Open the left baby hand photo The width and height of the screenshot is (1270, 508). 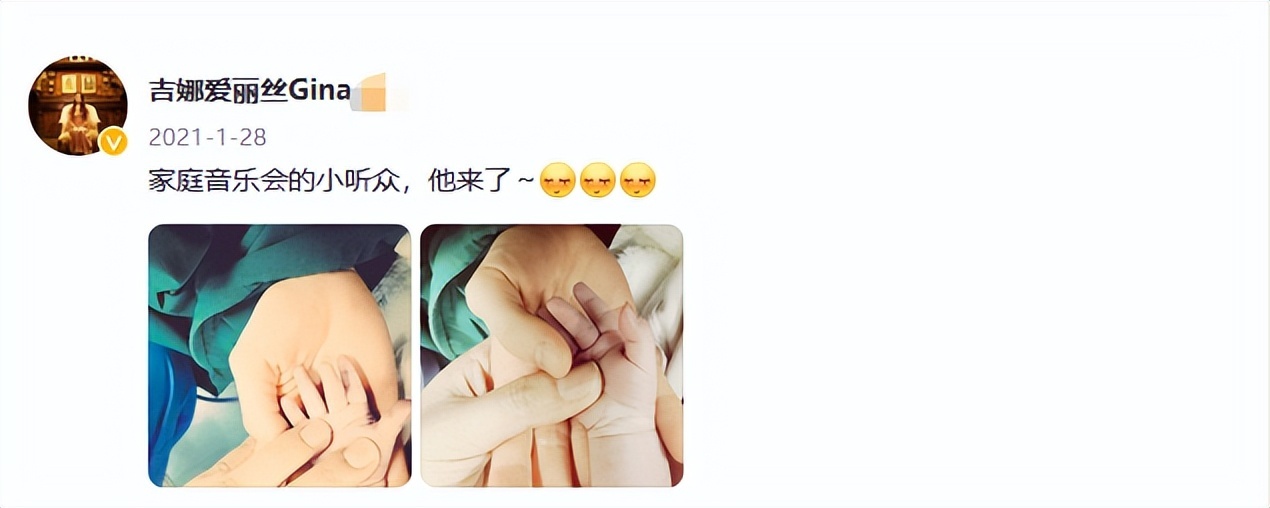coord(280,356)
